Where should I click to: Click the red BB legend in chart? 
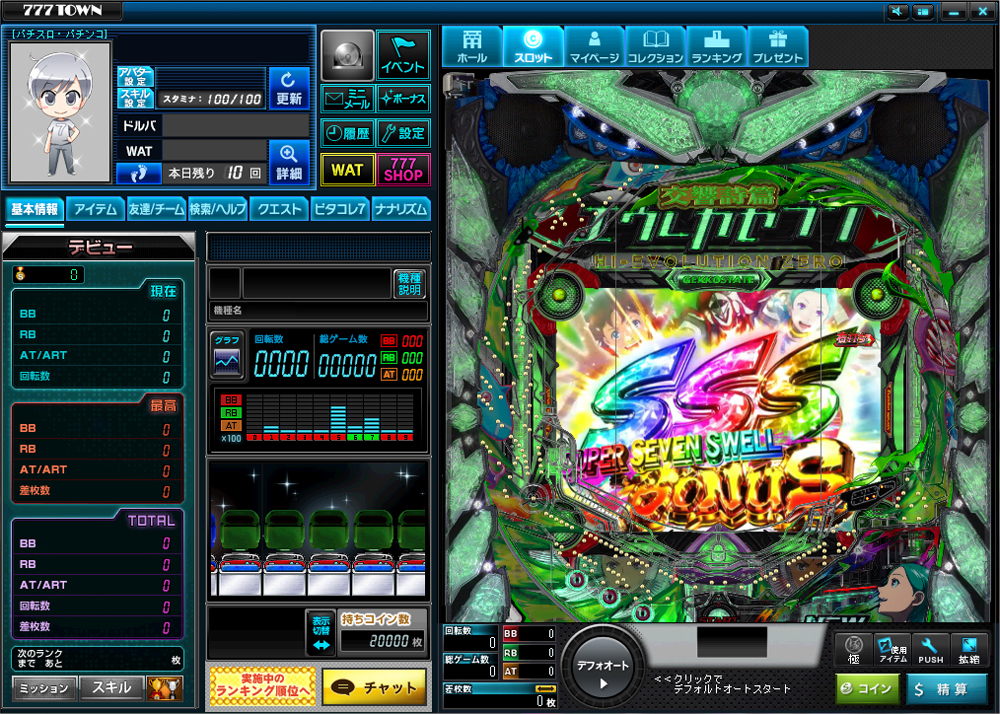click(231, 400)
